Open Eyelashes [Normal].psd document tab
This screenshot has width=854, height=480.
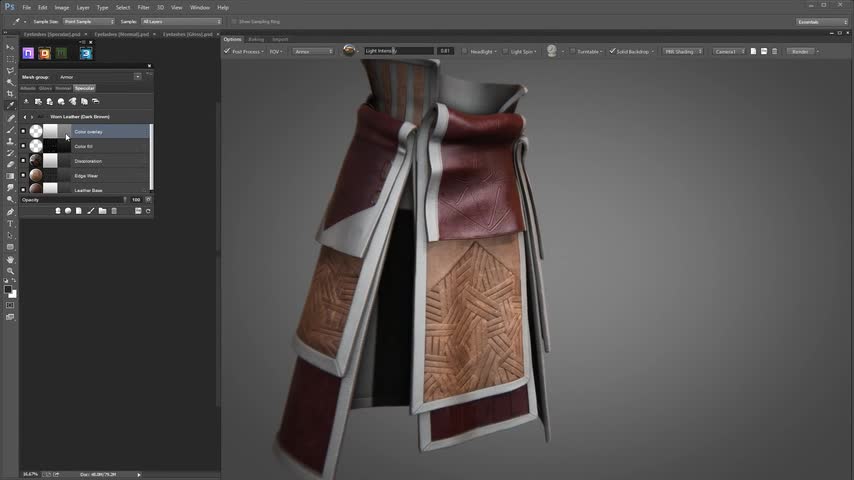pos(121,34)
